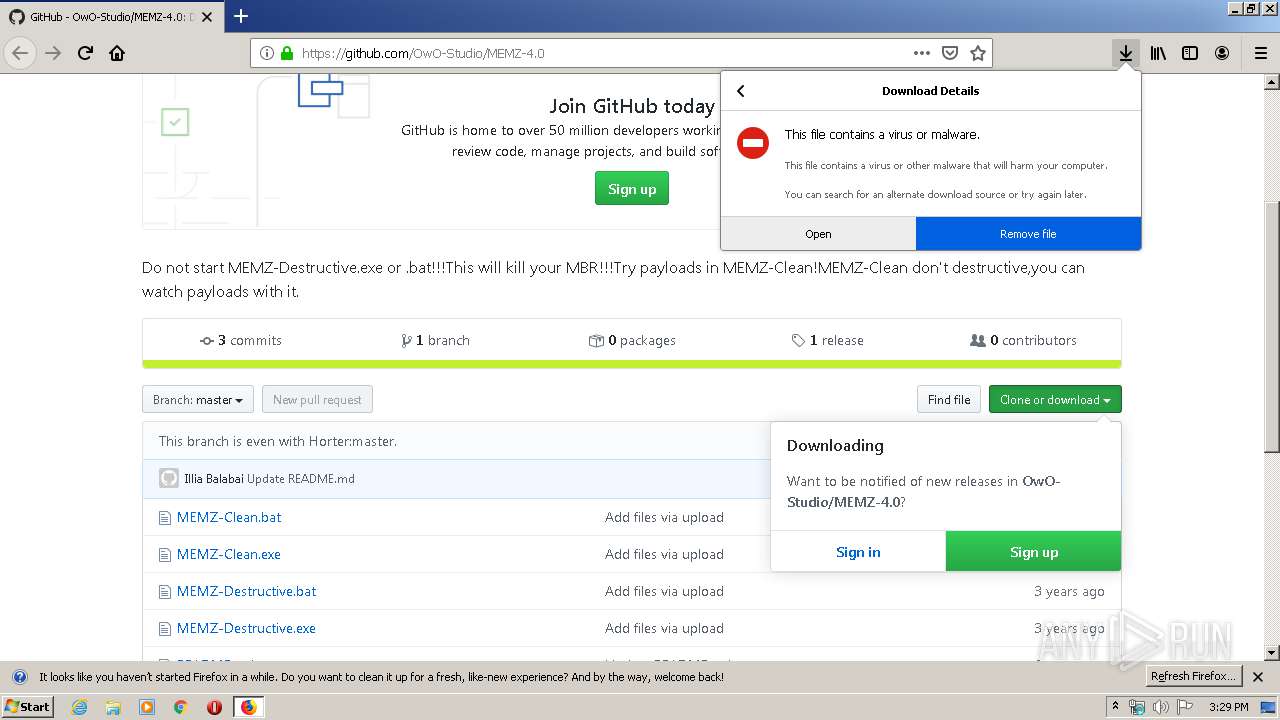Open MEMZ-Clean.bat file link
The width and height of the screenshot is (1280, 720).
(229, 518)
